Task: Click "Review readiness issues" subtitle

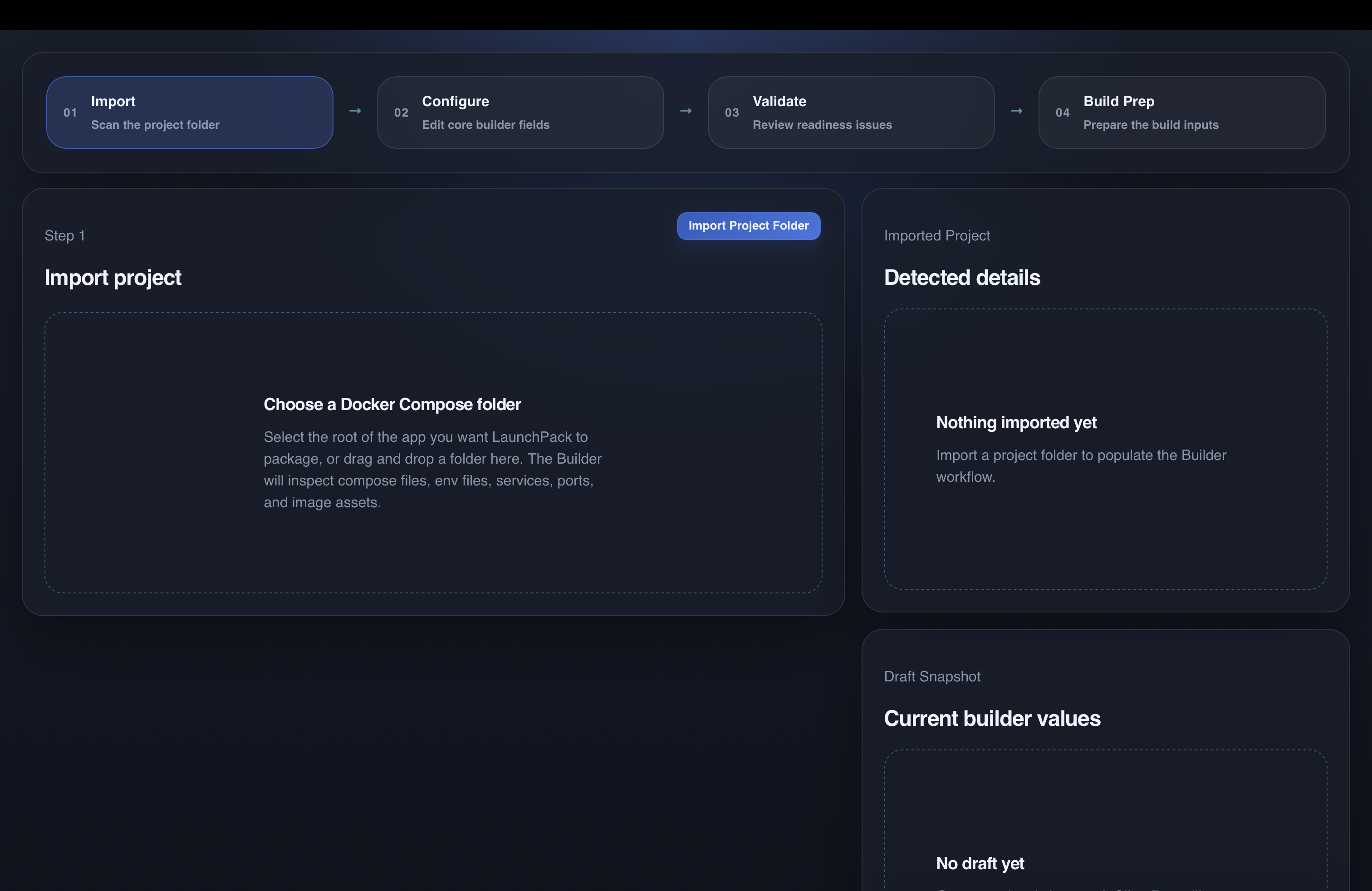Action: point(822,125)
